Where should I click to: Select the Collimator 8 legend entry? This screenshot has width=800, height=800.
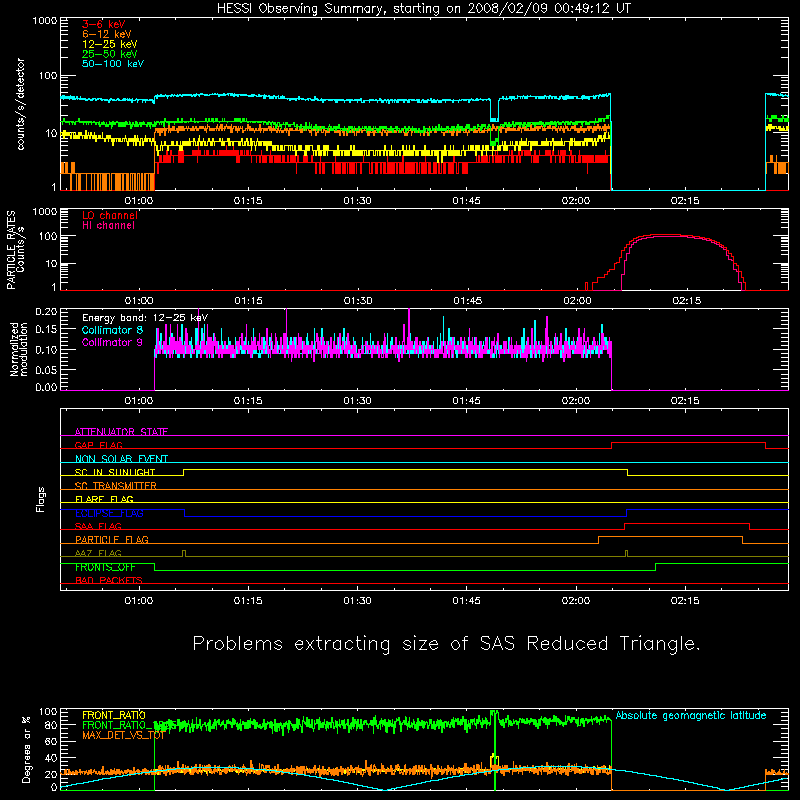coord(112,330)
